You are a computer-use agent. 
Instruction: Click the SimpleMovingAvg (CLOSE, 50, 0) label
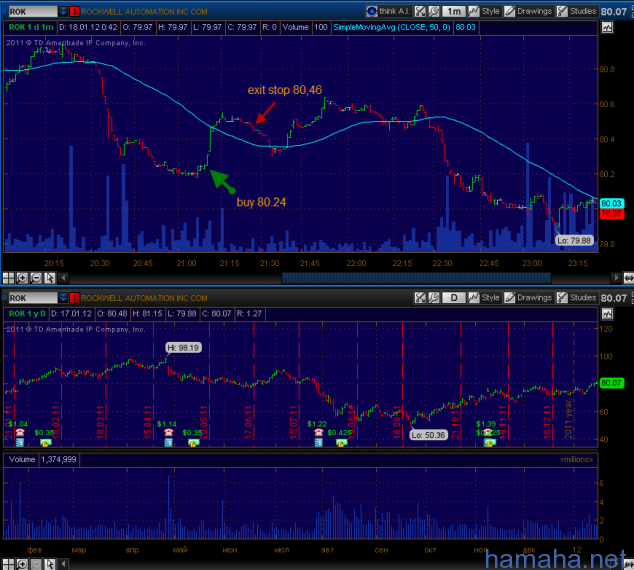click(x=391, y=27)
